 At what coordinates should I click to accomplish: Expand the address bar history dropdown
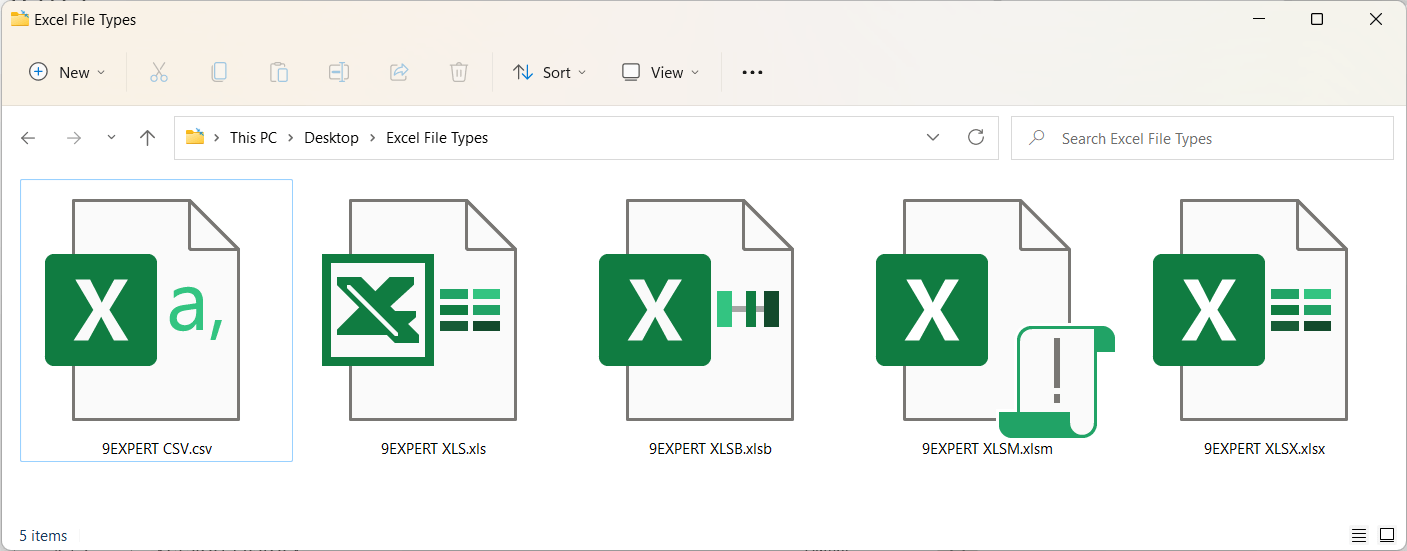[933, 138]
